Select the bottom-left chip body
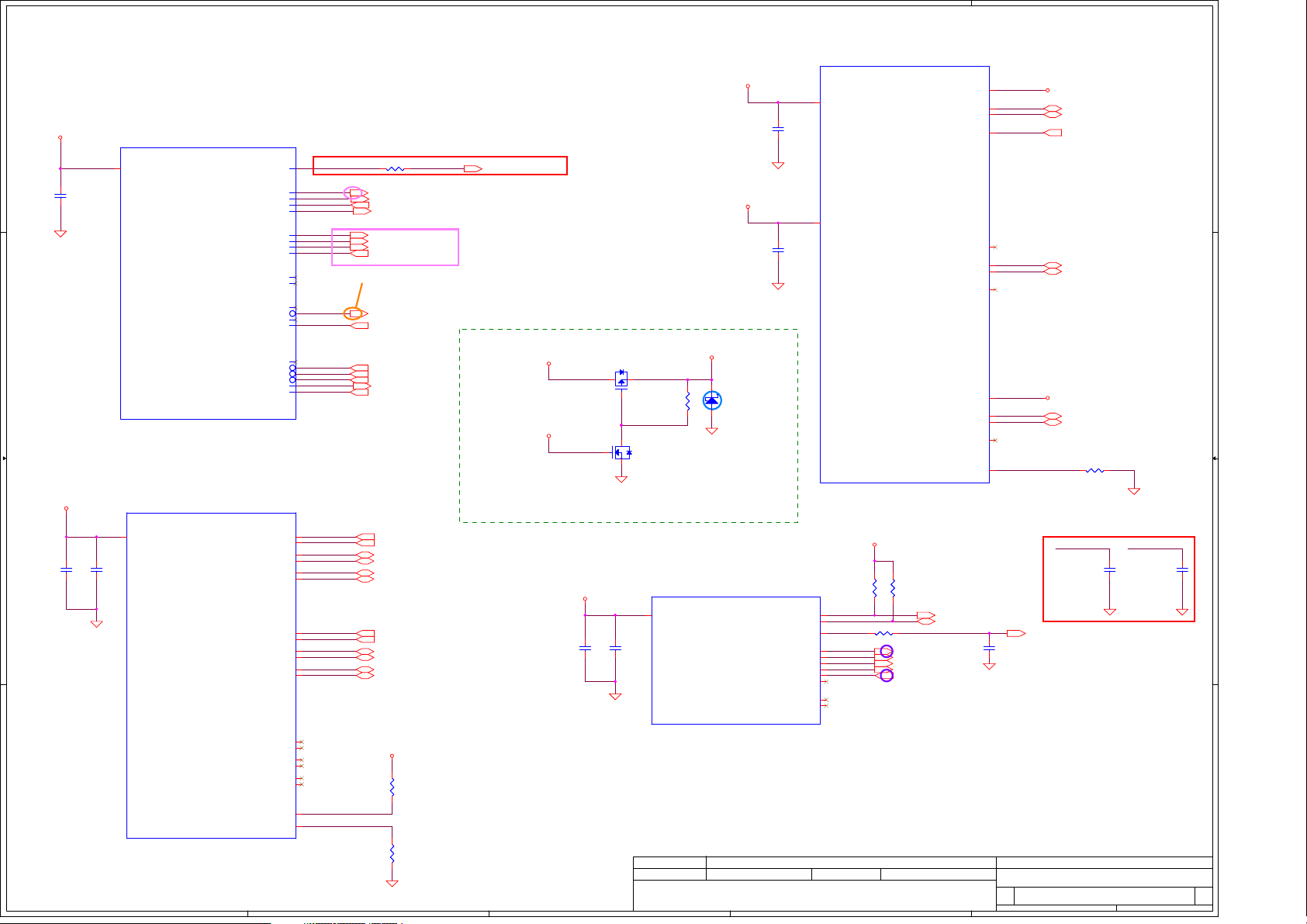Screen dimensions: 1307x924 [211, 676]
